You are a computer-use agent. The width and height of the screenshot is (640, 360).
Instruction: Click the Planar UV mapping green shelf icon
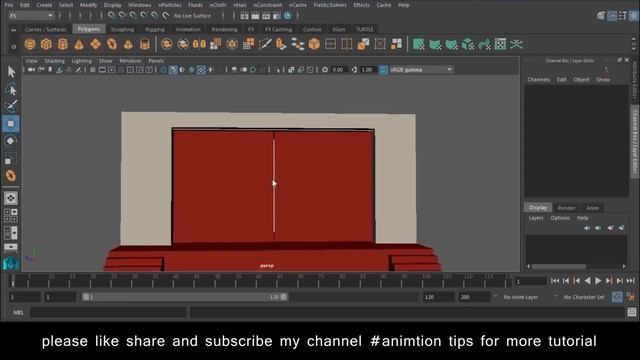pyautogui.click(x=418, y=44)
